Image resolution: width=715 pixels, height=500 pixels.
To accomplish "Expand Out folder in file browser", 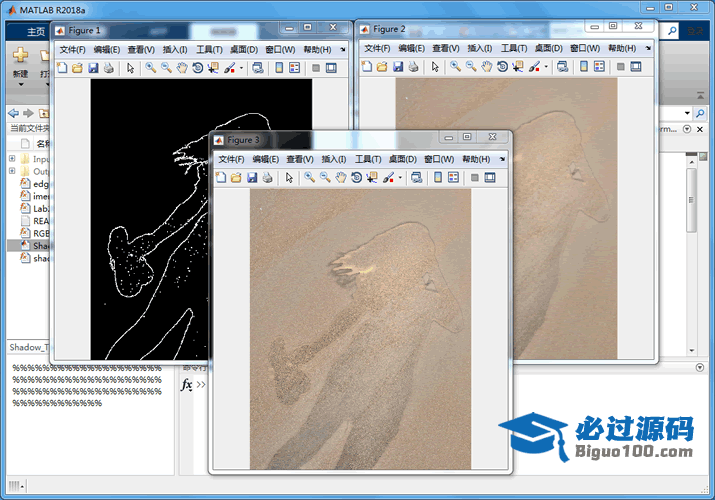I will point(12,171).
